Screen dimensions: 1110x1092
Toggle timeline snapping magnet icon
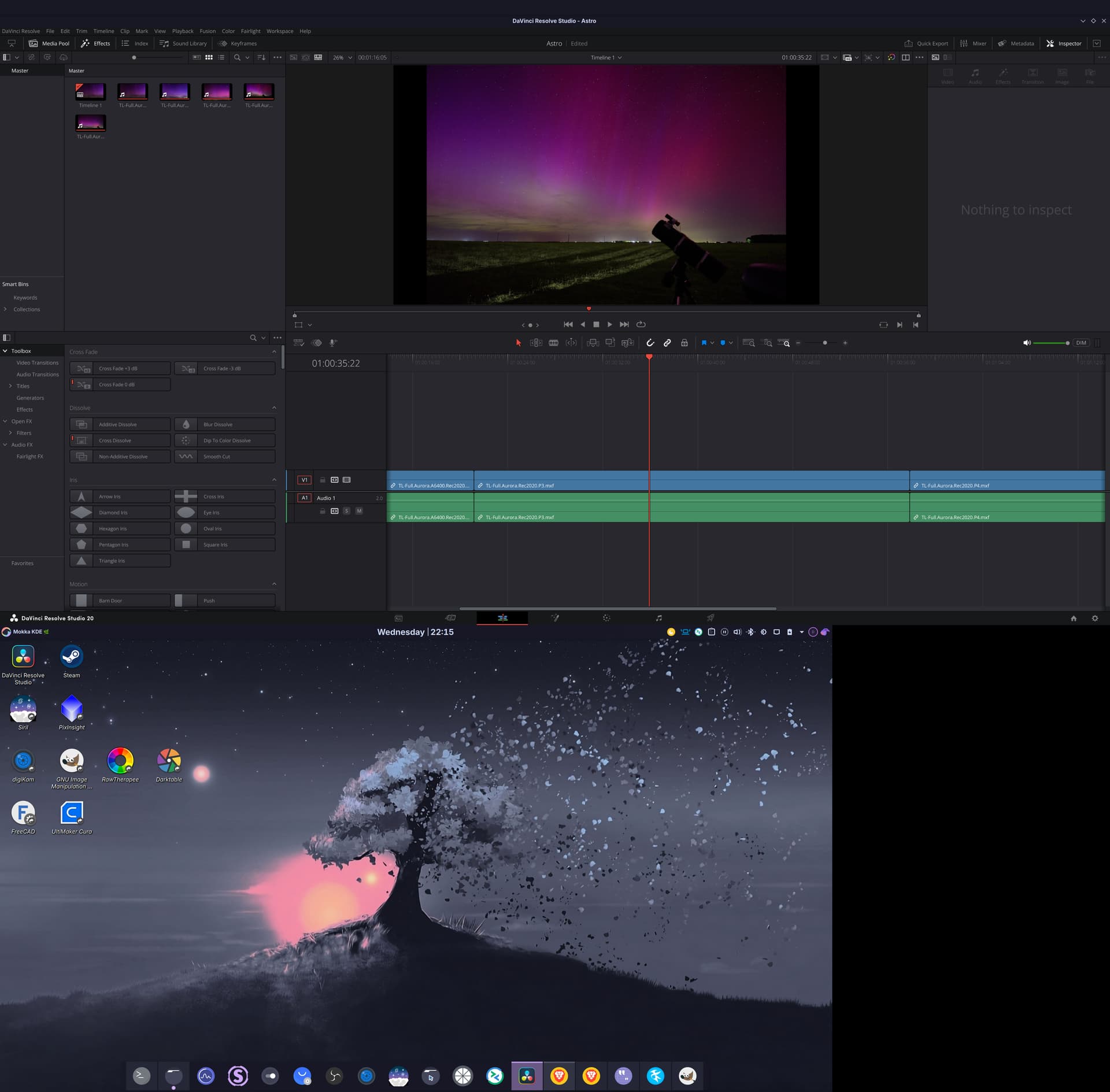tap(650, 343)
